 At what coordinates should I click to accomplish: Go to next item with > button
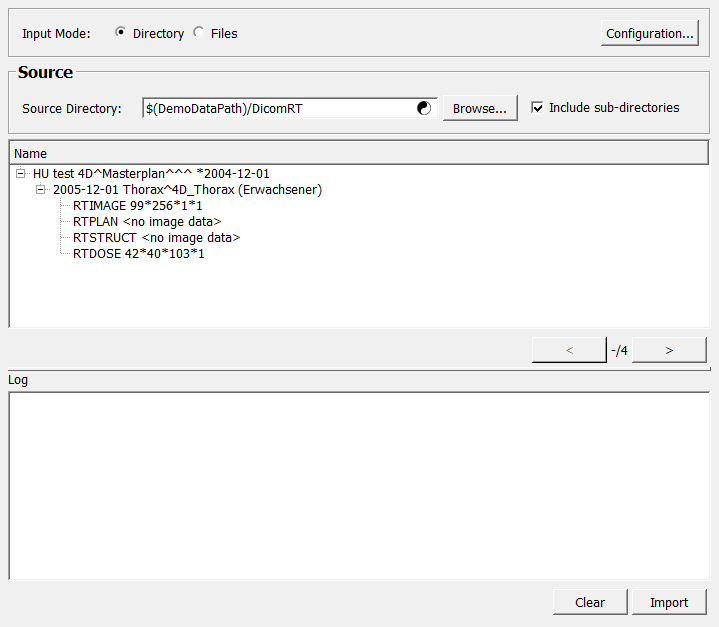click(669, 350)
